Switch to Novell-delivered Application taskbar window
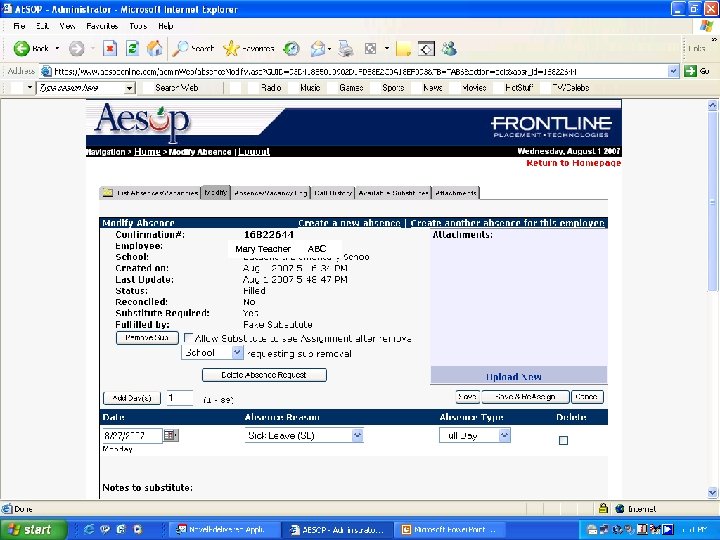 coord(226,529)
